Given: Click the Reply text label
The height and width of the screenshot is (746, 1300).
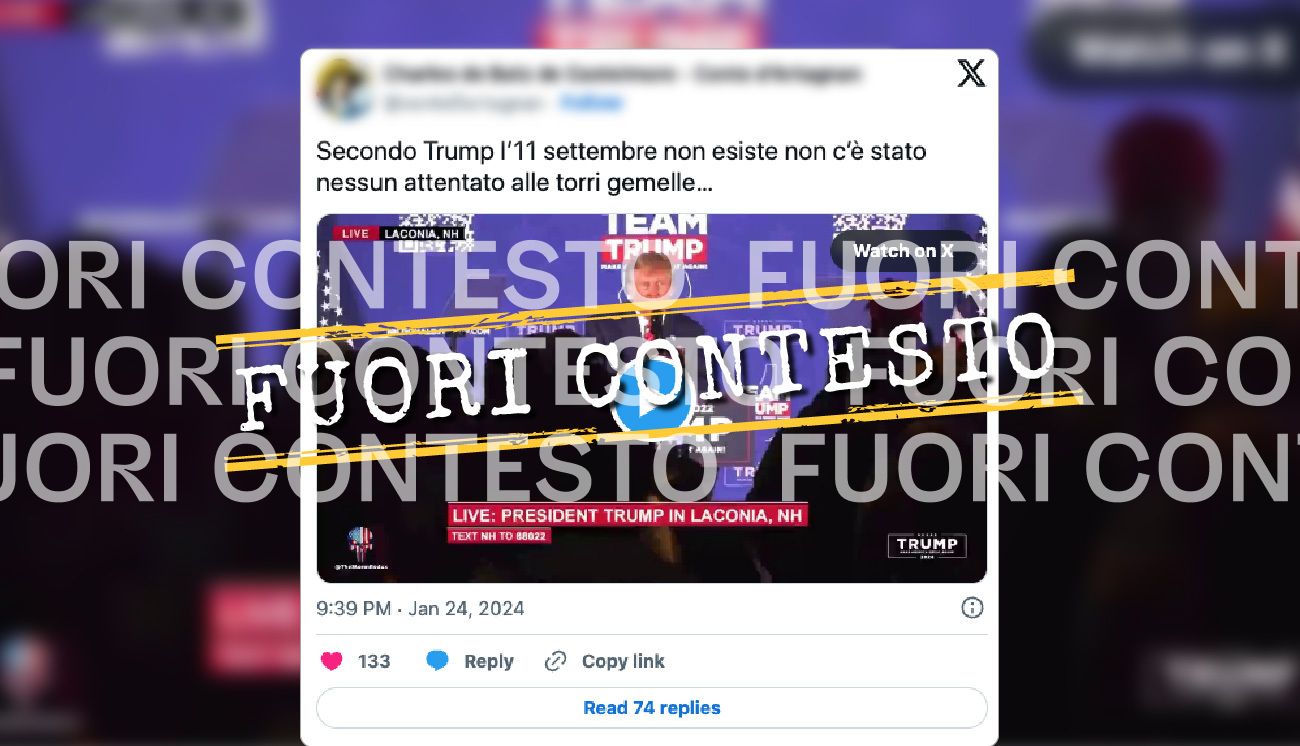Looking at the screenshot, I should [x=488, y=661].
